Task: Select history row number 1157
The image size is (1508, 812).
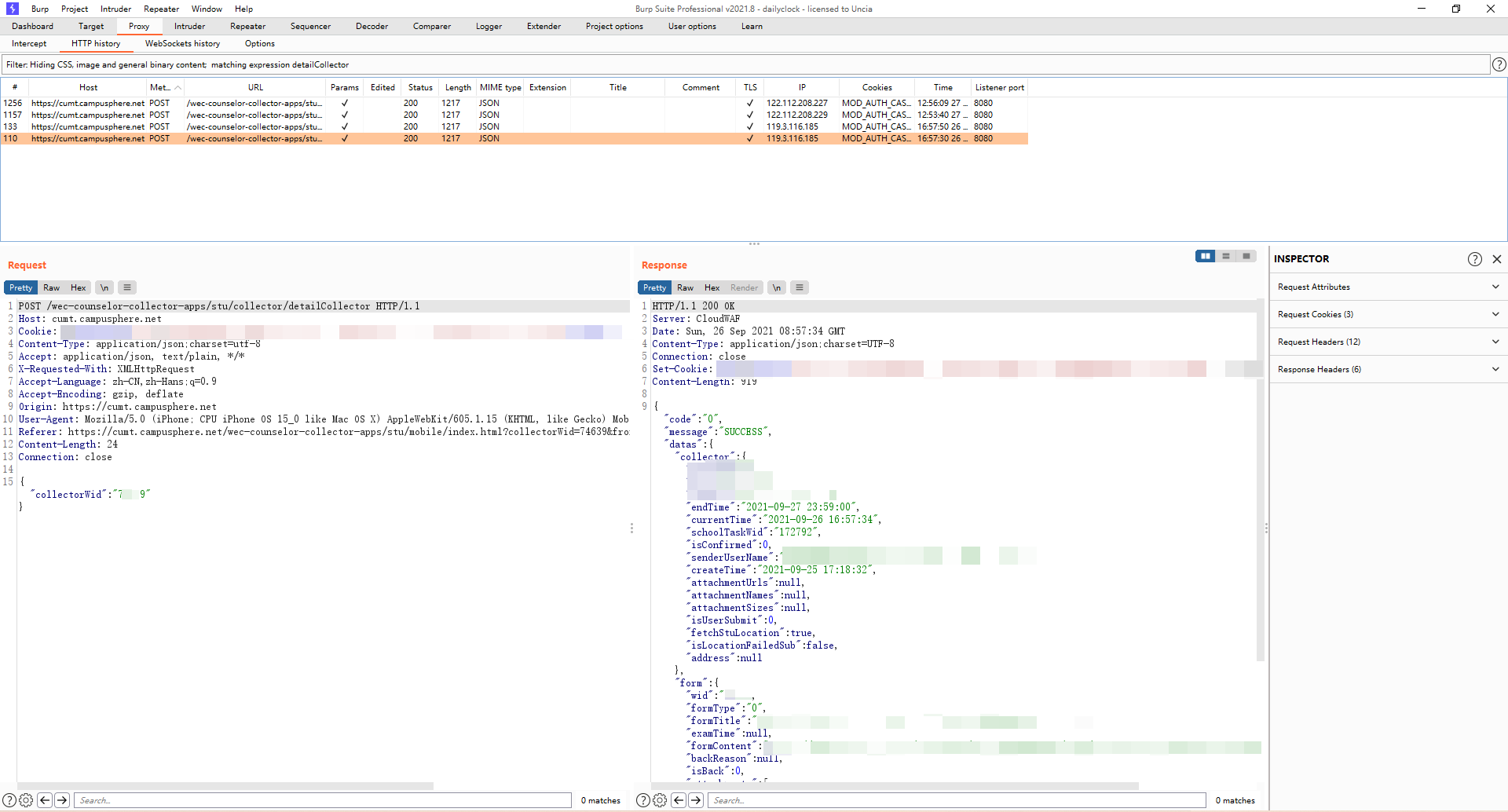Action: 514,115
